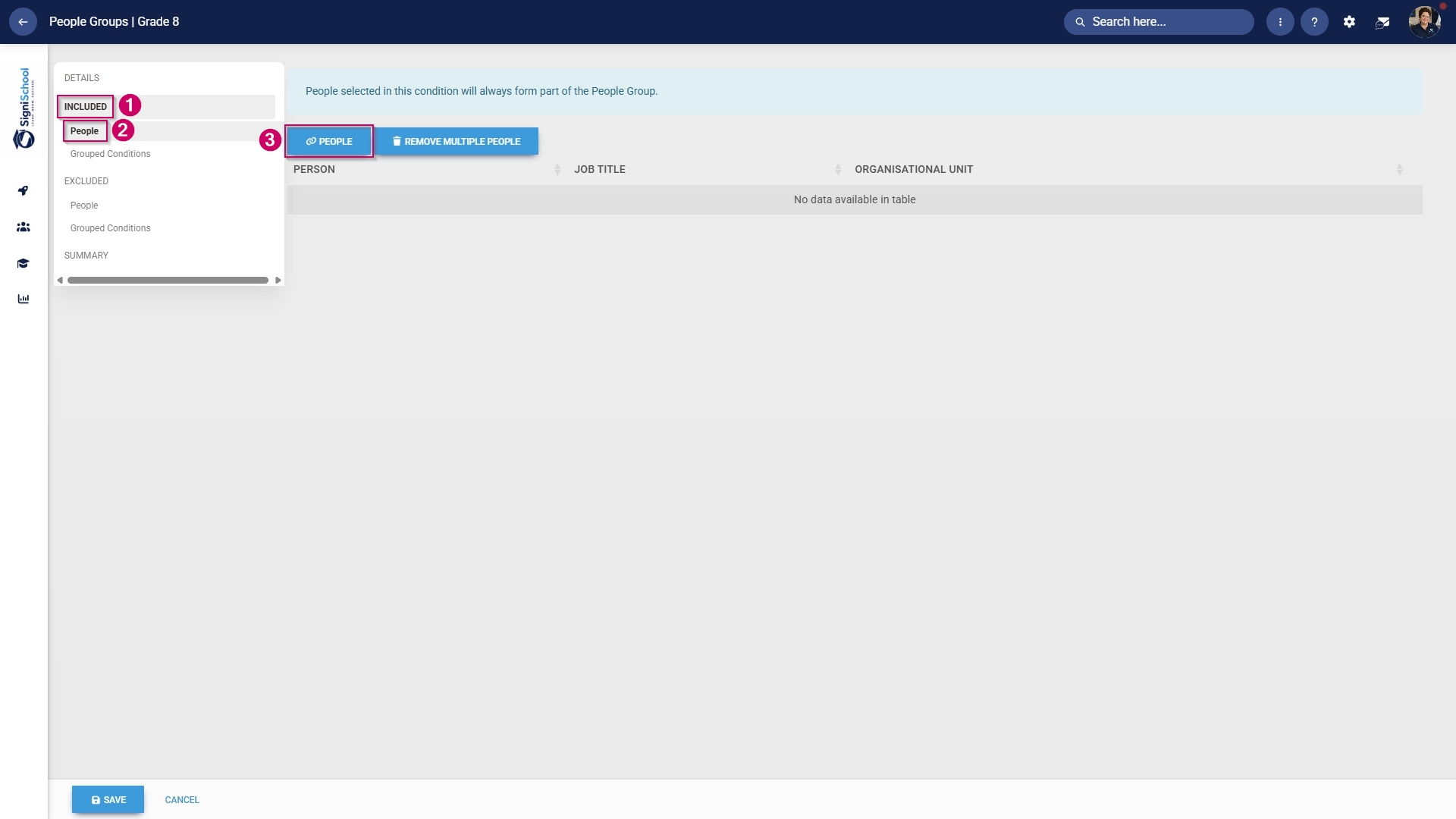Image resolution: width=1456 pixels, height=819 pixels.
Task: Click 'No data available in table' row
Action: pyautogui.click(x=855, y=199)
